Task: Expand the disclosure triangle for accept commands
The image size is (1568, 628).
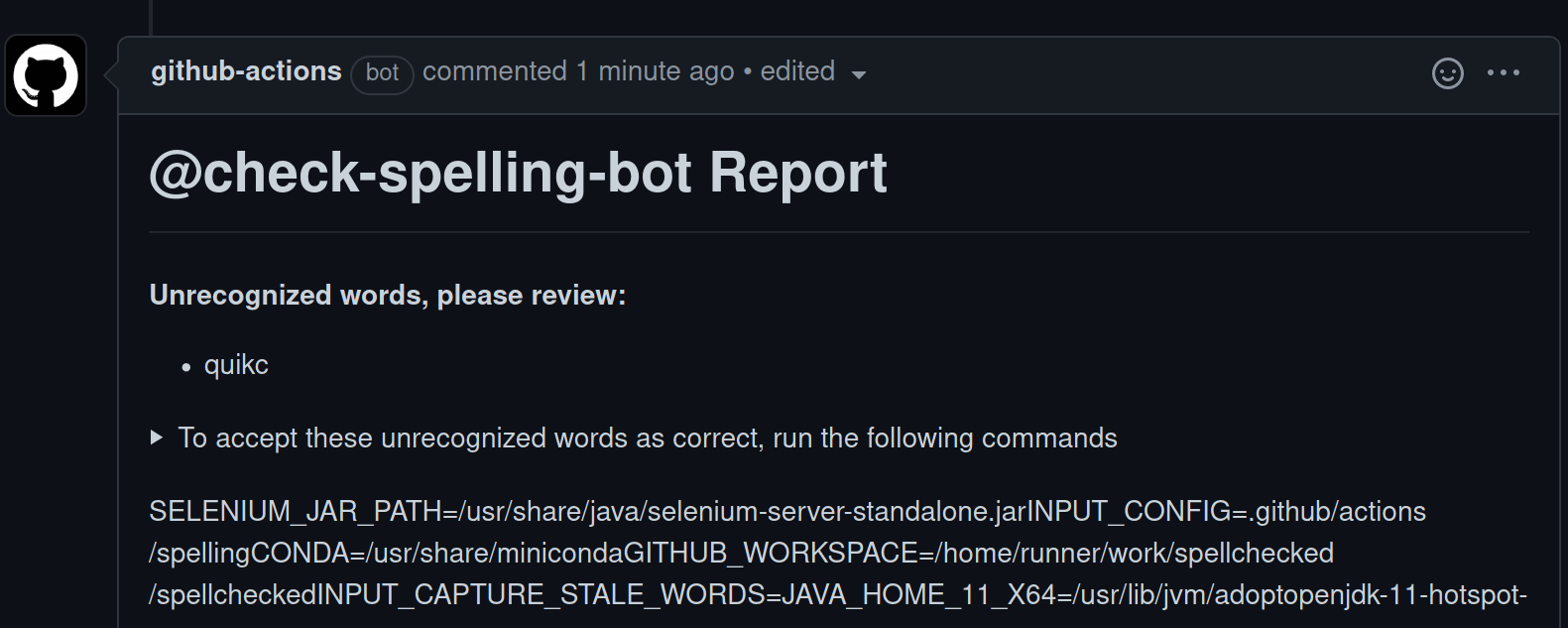Action: [157, 438]
